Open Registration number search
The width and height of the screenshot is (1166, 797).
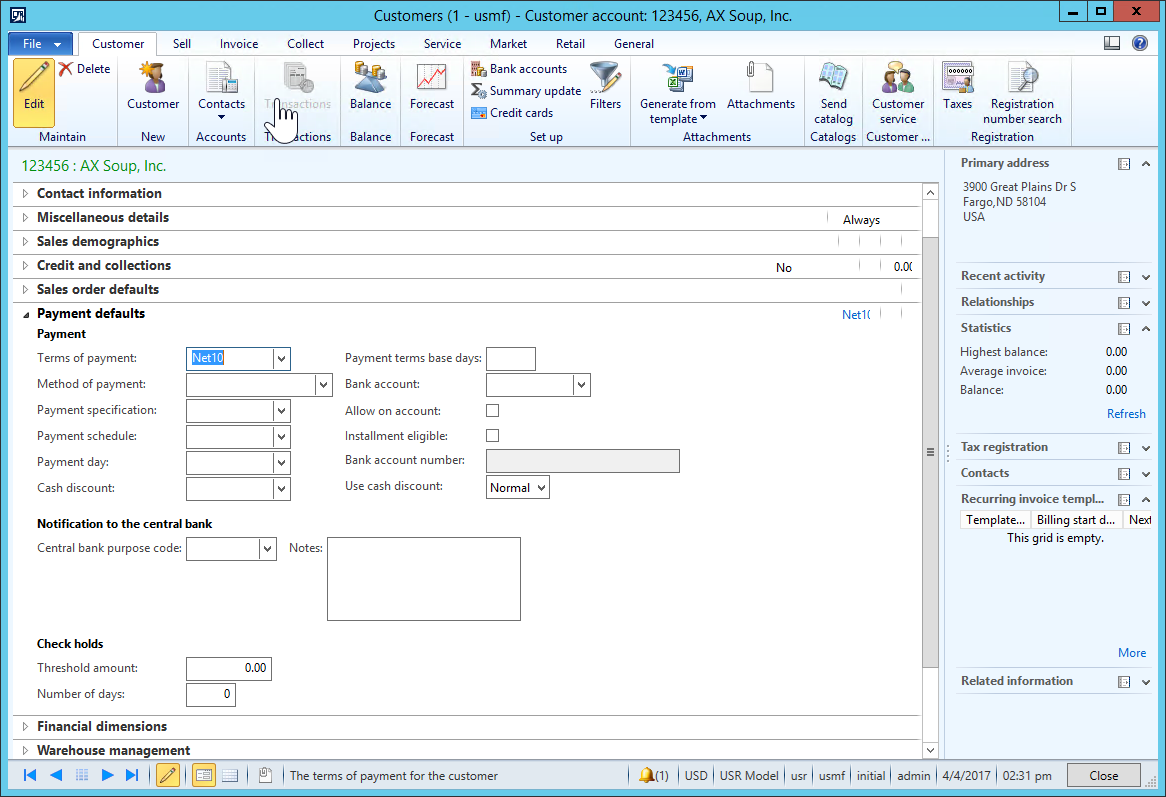[1022, 93]
